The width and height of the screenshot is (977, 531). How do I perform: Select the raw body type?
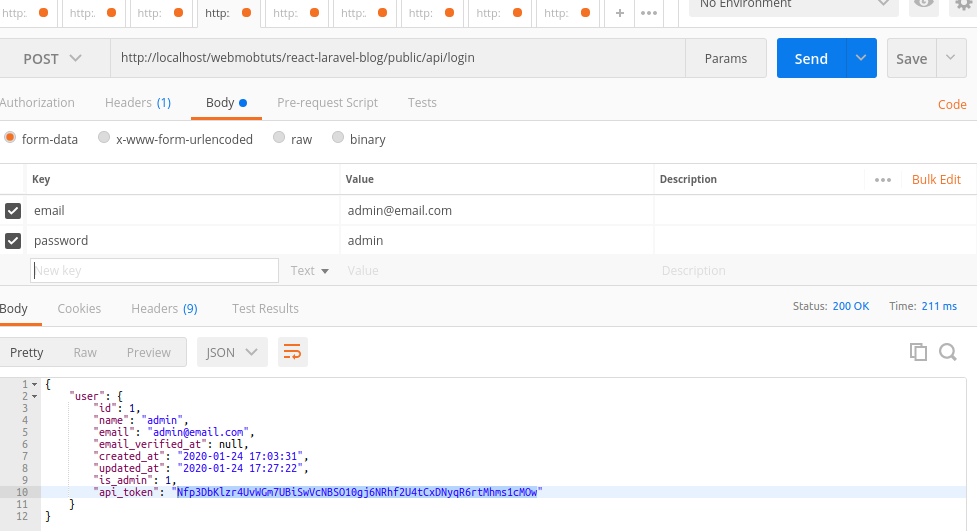pos(279,138)
